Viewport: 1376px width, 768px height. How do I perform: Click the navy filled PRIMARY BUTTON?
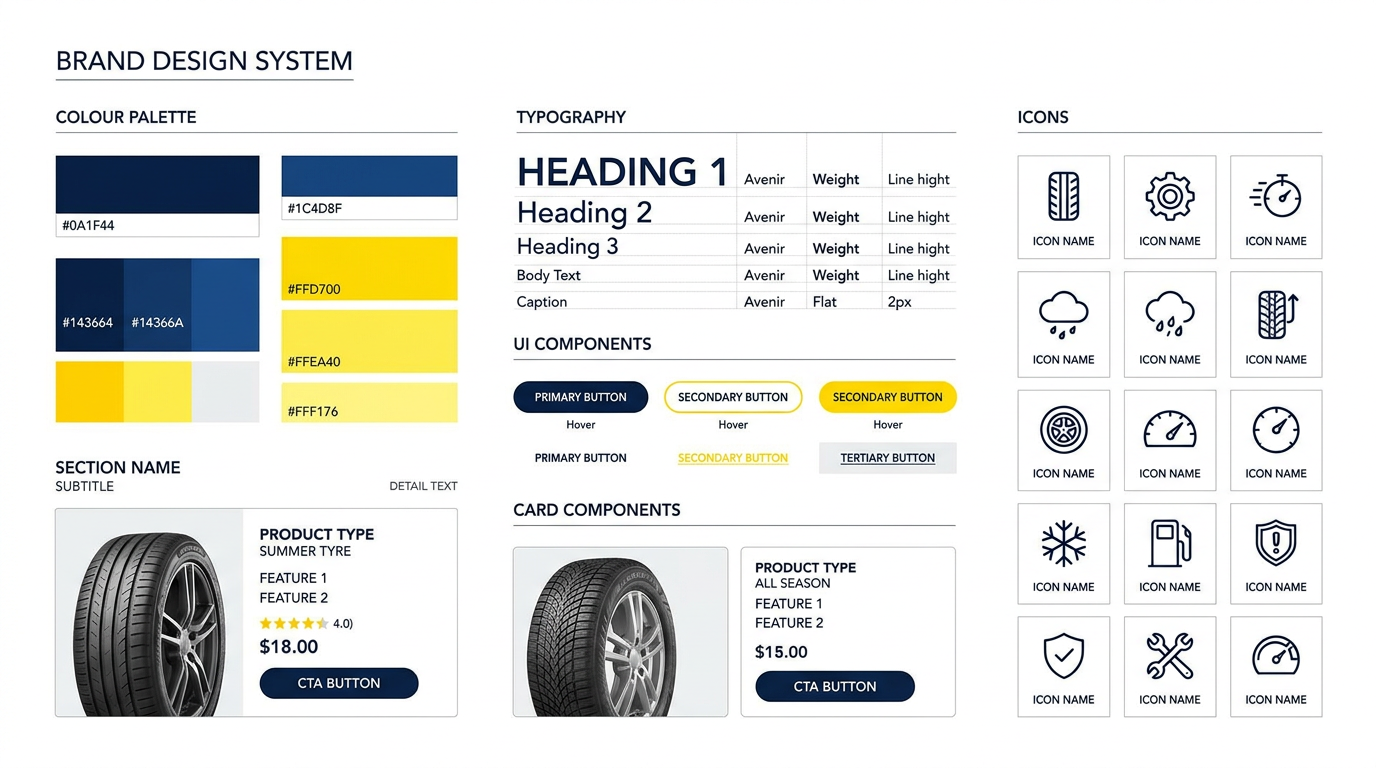click(x=581, y=397)
